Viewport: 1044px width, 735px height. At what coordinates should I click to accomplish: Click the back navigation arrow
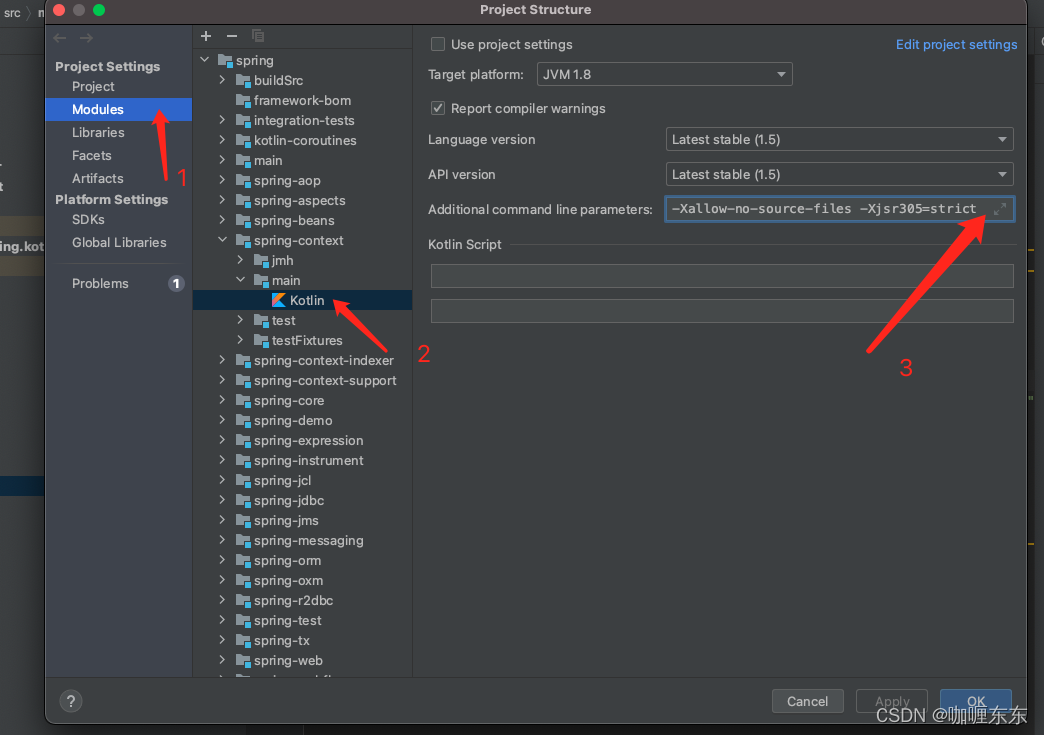click(x=59, y=37)
